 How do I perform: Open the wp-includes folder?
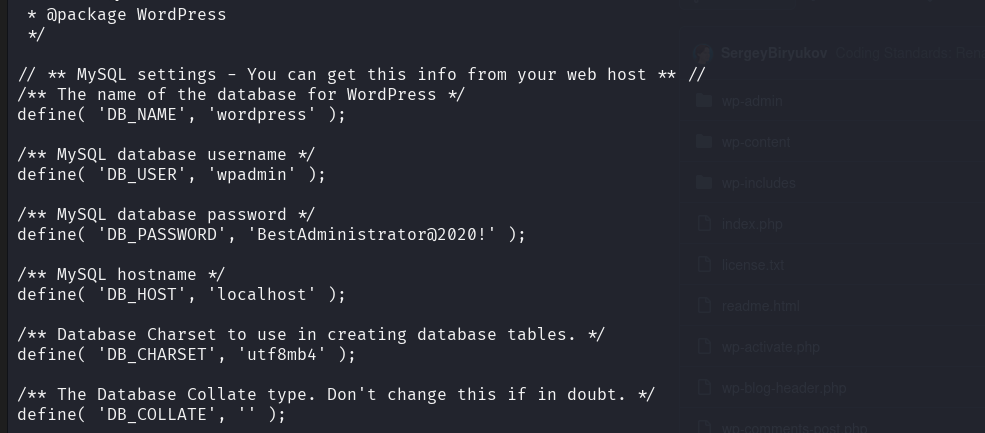point(759,183)
